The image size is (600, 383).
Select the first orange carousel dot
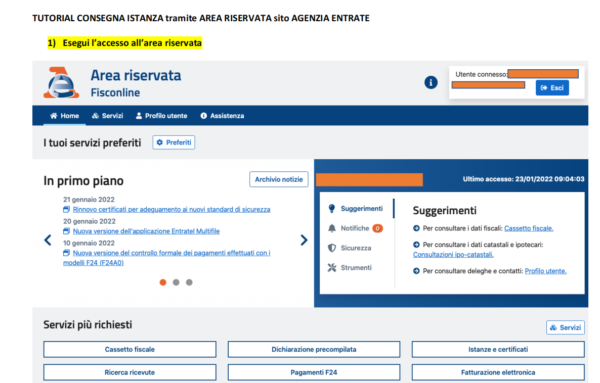pyautogui.click(x=163, y=282)
